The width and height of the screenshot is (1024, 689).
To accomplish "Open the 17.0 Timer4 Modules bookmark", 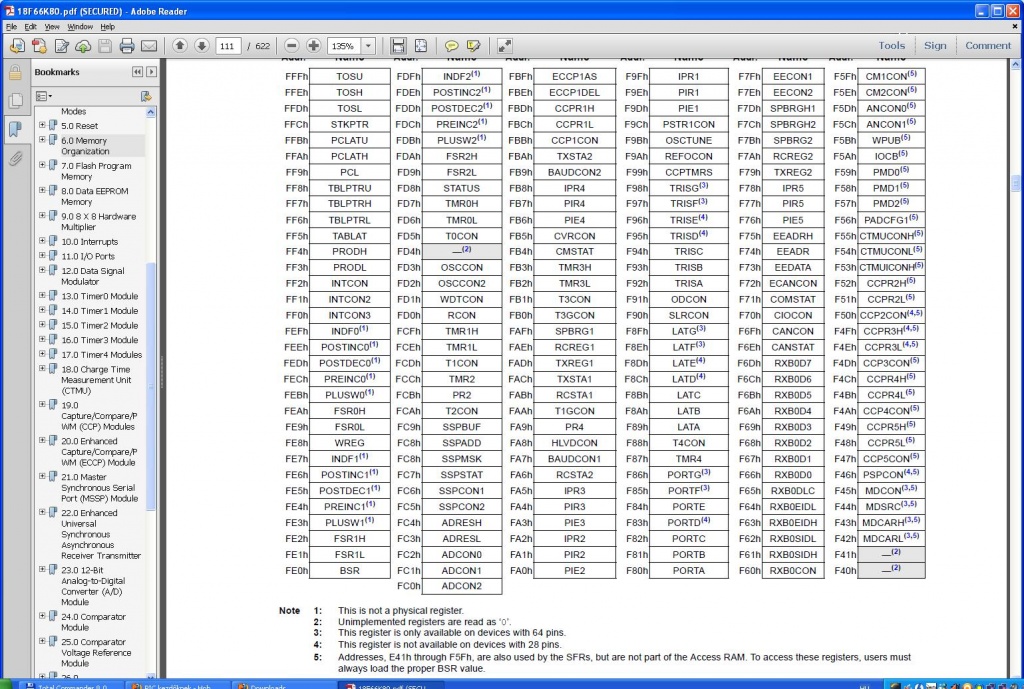I will [x=101, y=355].
